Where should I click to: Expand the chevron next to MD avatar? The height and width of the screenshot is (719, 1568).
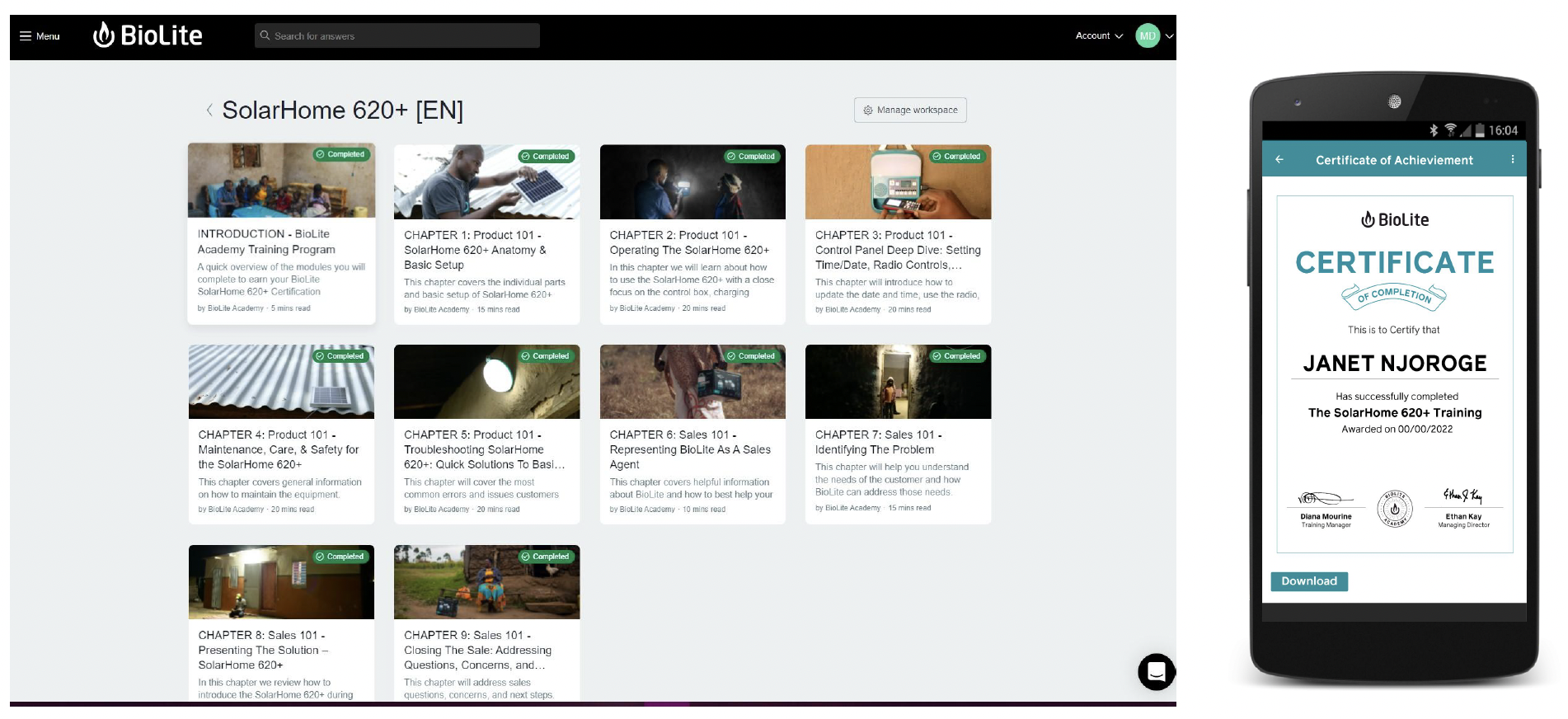1169,36
